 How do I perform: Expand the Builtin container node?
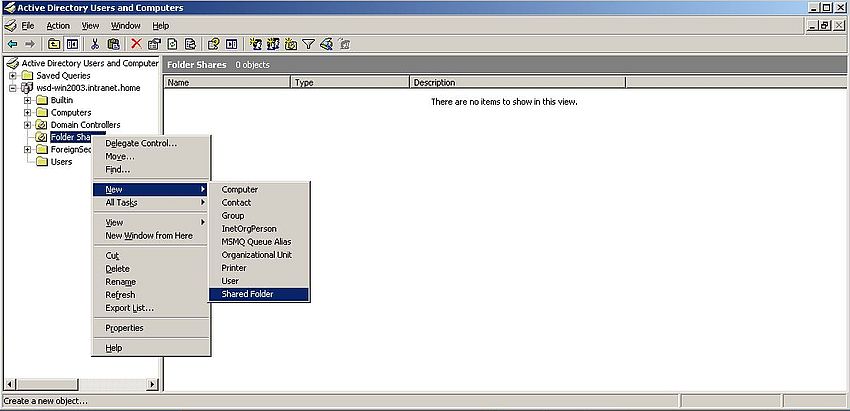click(28, 100)
